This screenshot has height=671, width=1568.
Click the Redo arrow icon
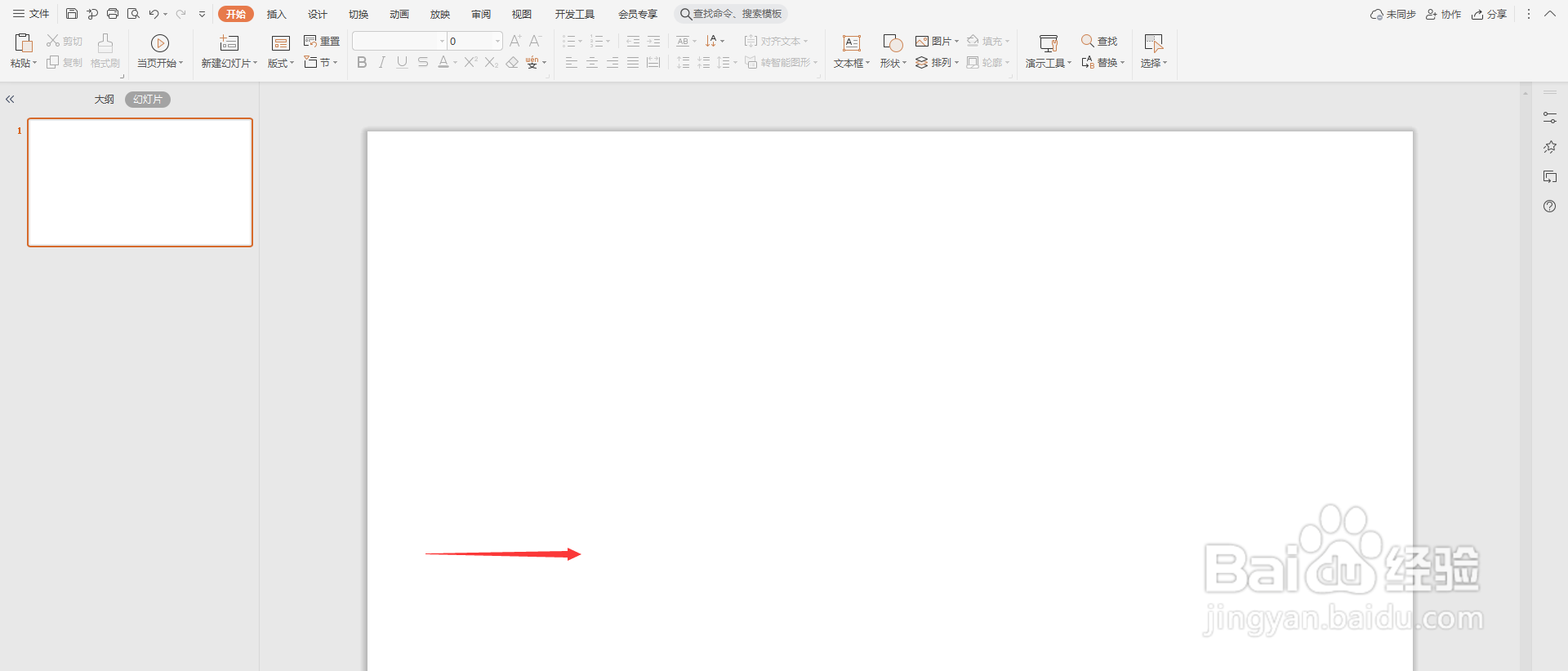(x=180, y=14)
